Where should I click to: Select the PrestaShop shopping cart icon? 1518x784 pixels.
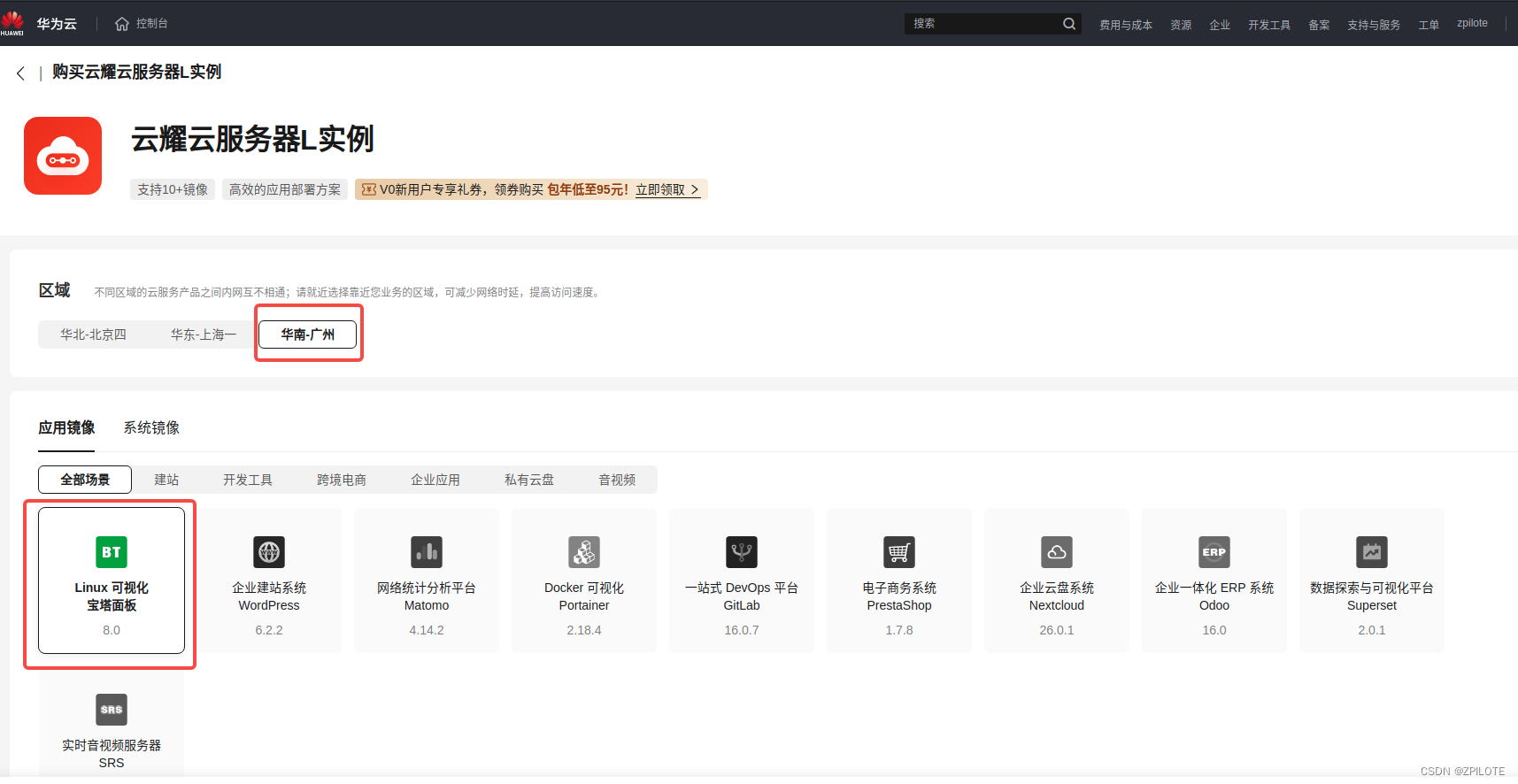click(899, 552)
